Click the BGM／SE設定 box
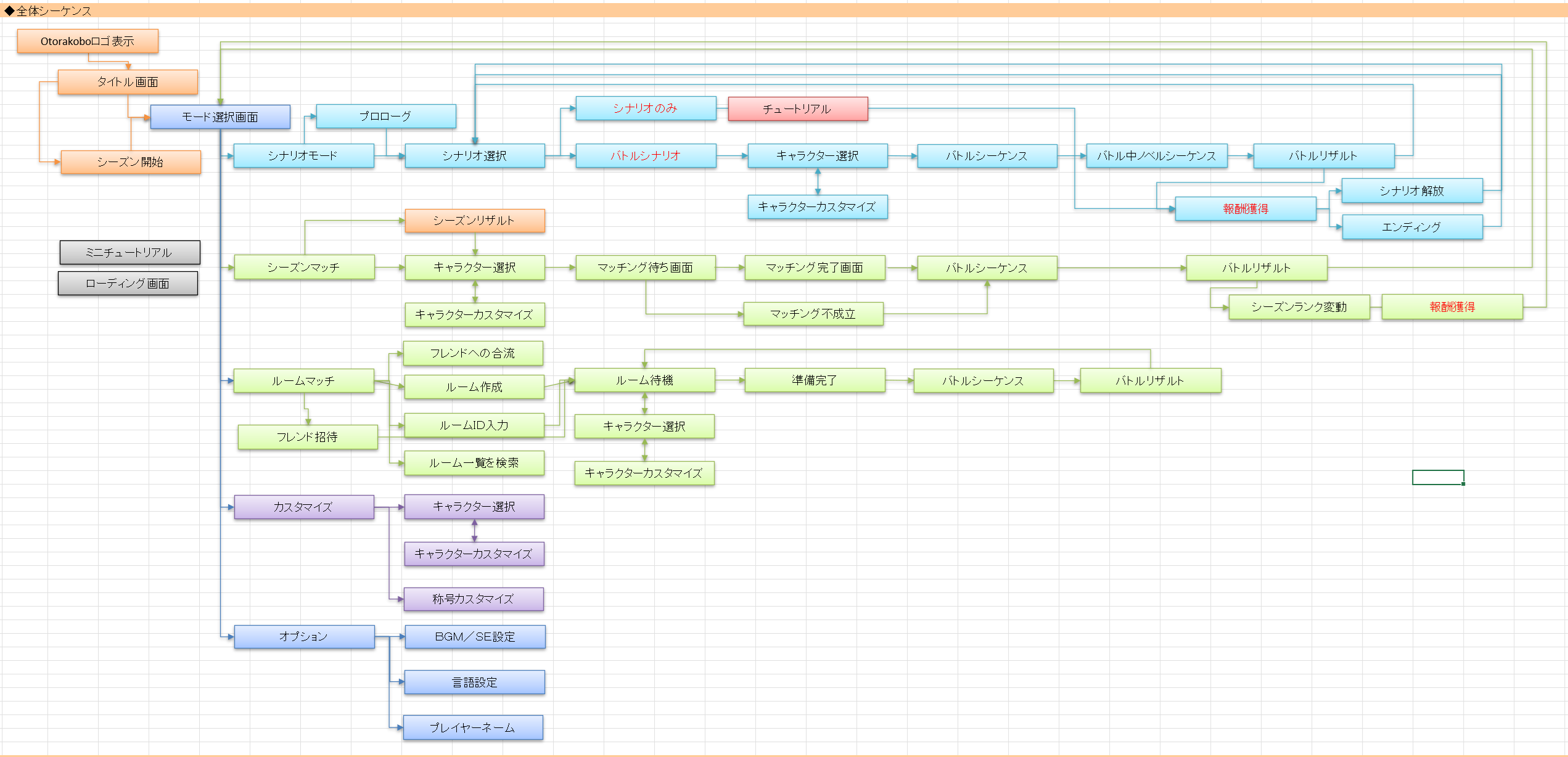 click(475, 637)
